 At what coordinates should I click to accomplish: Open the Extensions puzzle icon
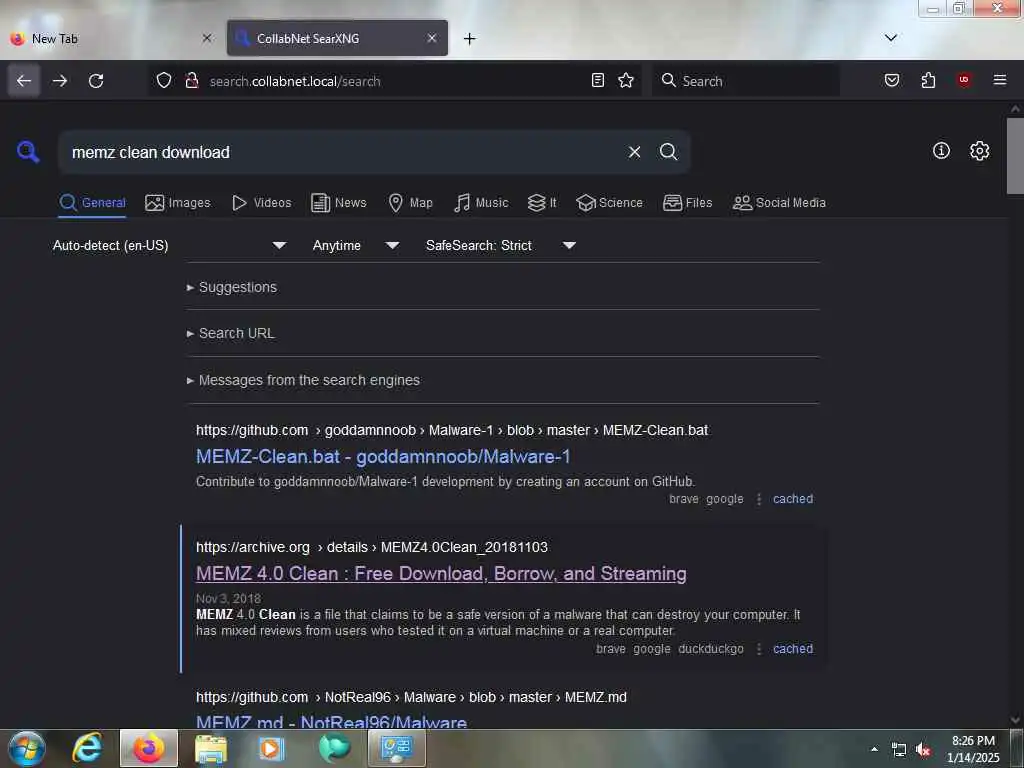click(928, 80)
